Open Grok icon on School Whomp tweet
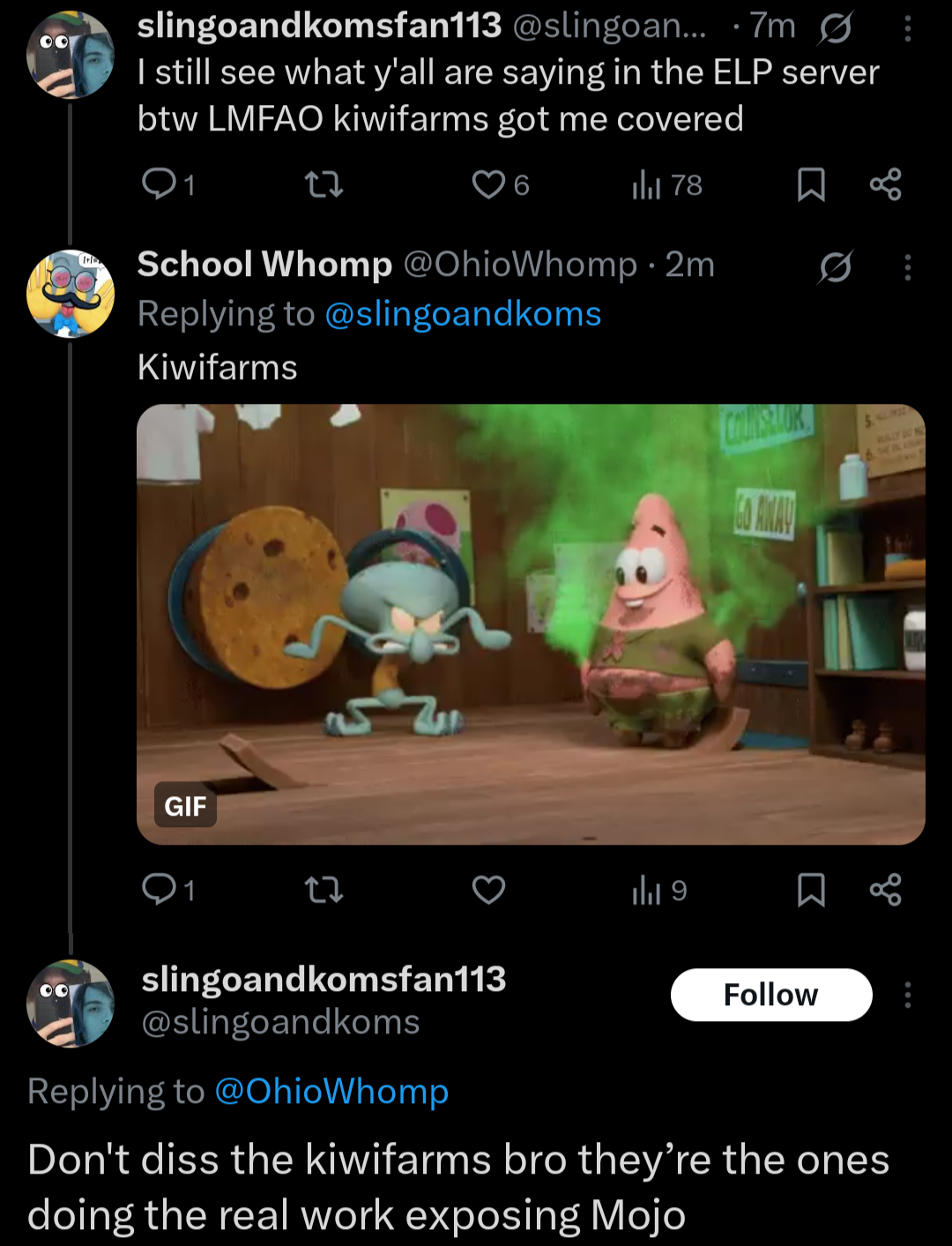Viewport: 952px width, 1246px height. 835,267
